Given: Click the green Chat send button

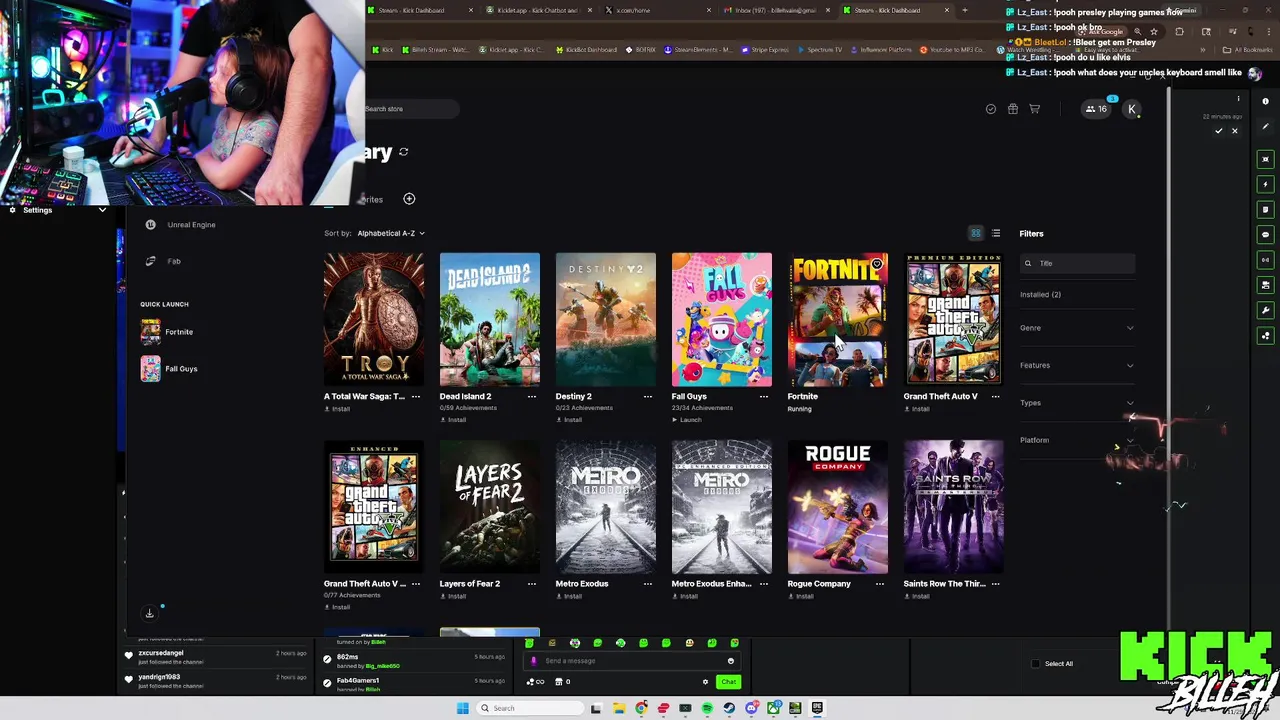Looking at the screenshot, I should [x=728, y=682].
